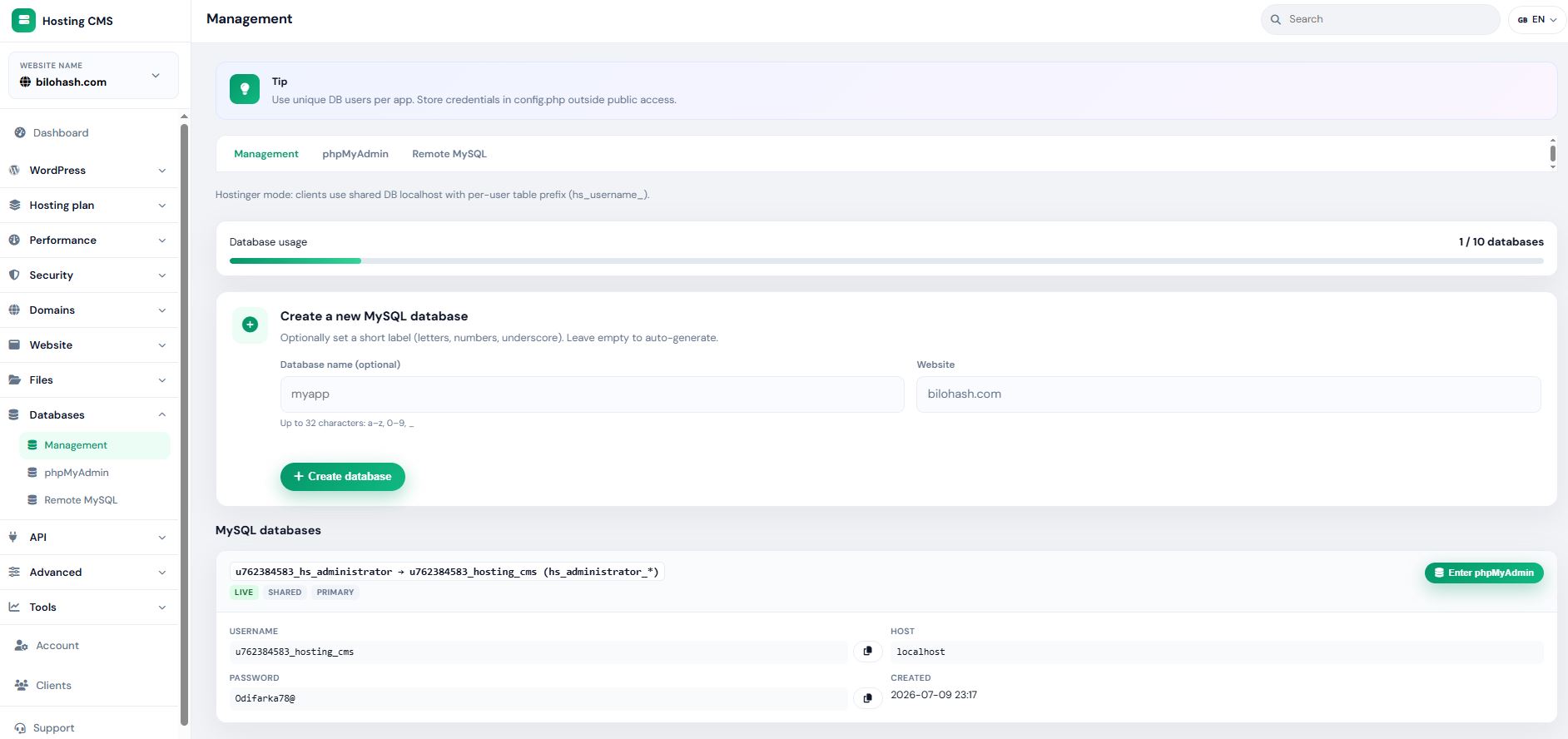Screen dimensions: 1568x739
Task: Copy the database username with copy icon
Action: click(867, 651)
